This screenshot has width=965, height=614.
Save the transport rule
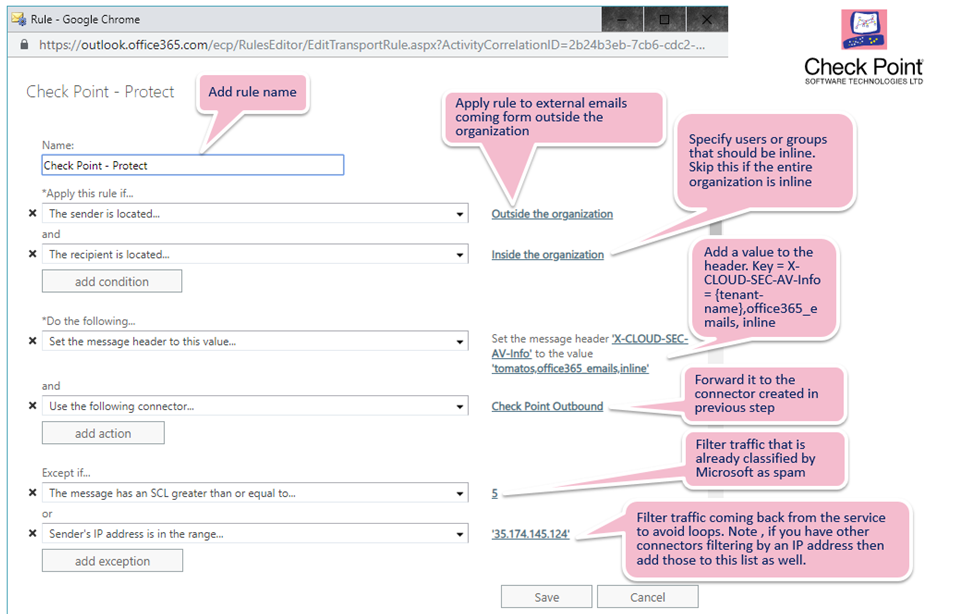click(x=547, y=597)
